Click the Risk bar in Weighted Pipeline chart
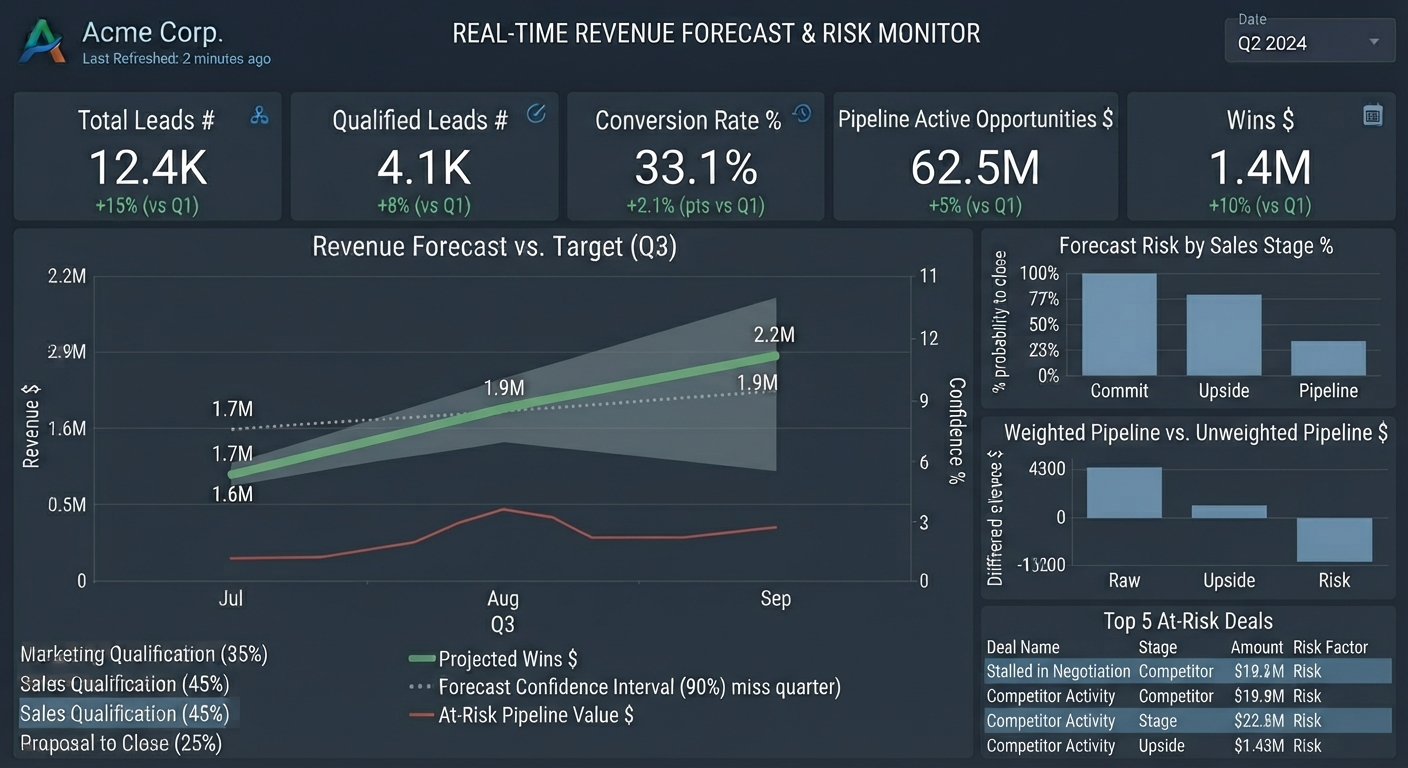This screenshot has width=1408, height=768. tap(1335, 540)
